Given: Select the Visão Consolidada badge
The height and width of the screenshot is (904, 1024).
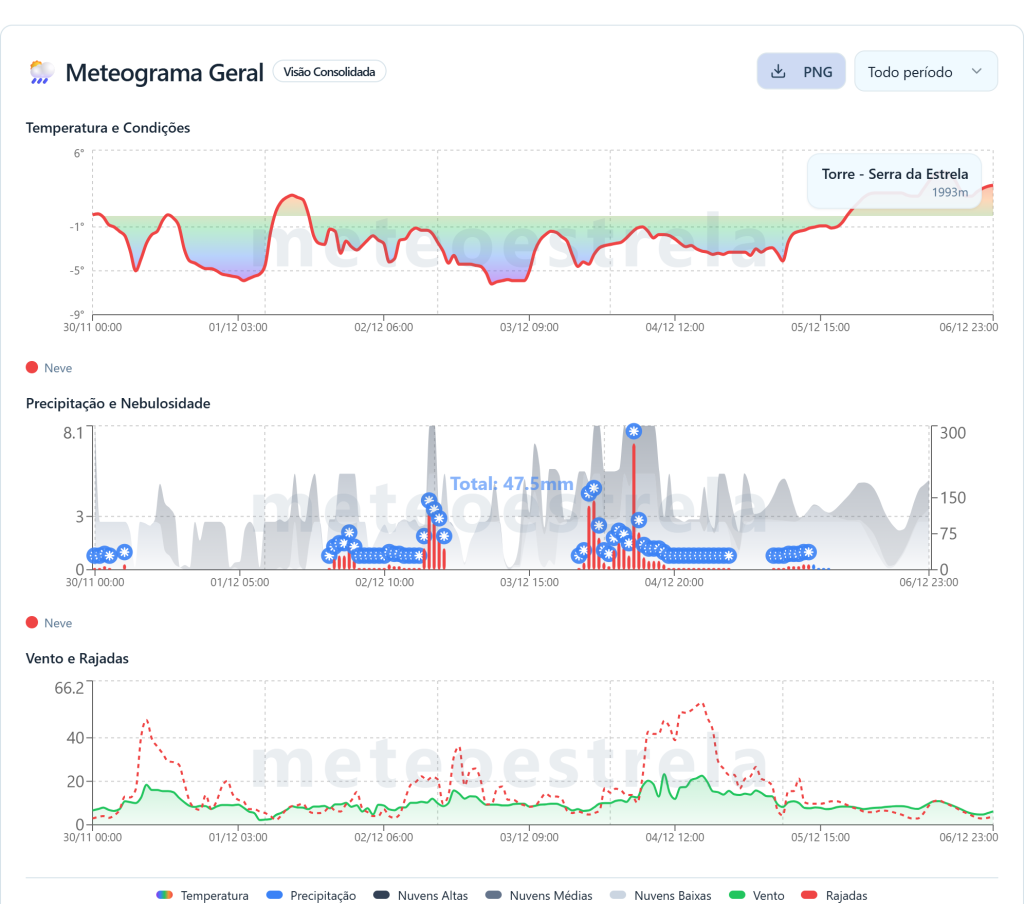Looking at the screenshot, I should coord(329,72).
